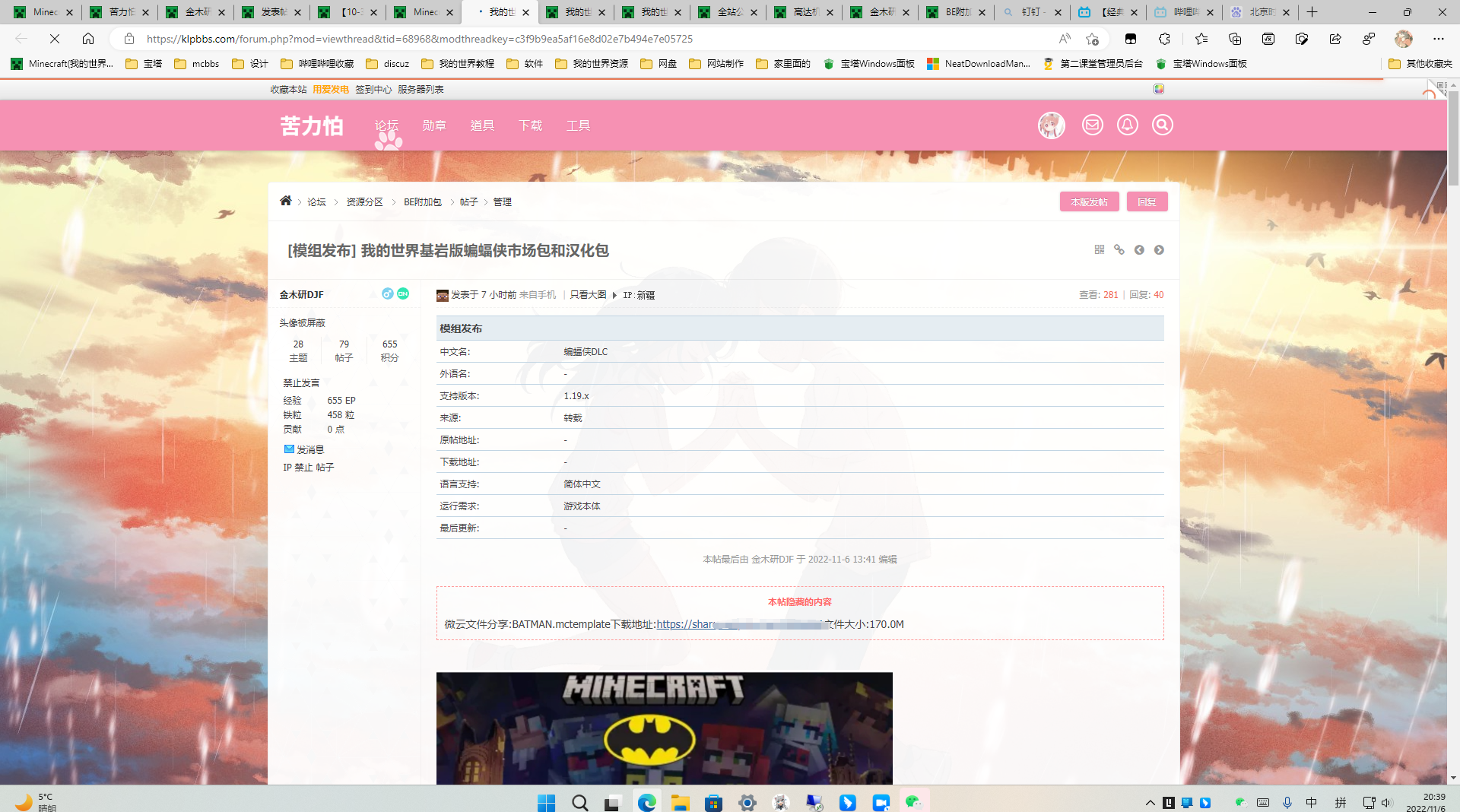Open File Explorer from taskbar
The width and height of the screenshot is (1460, 812).
click(680, 802)
